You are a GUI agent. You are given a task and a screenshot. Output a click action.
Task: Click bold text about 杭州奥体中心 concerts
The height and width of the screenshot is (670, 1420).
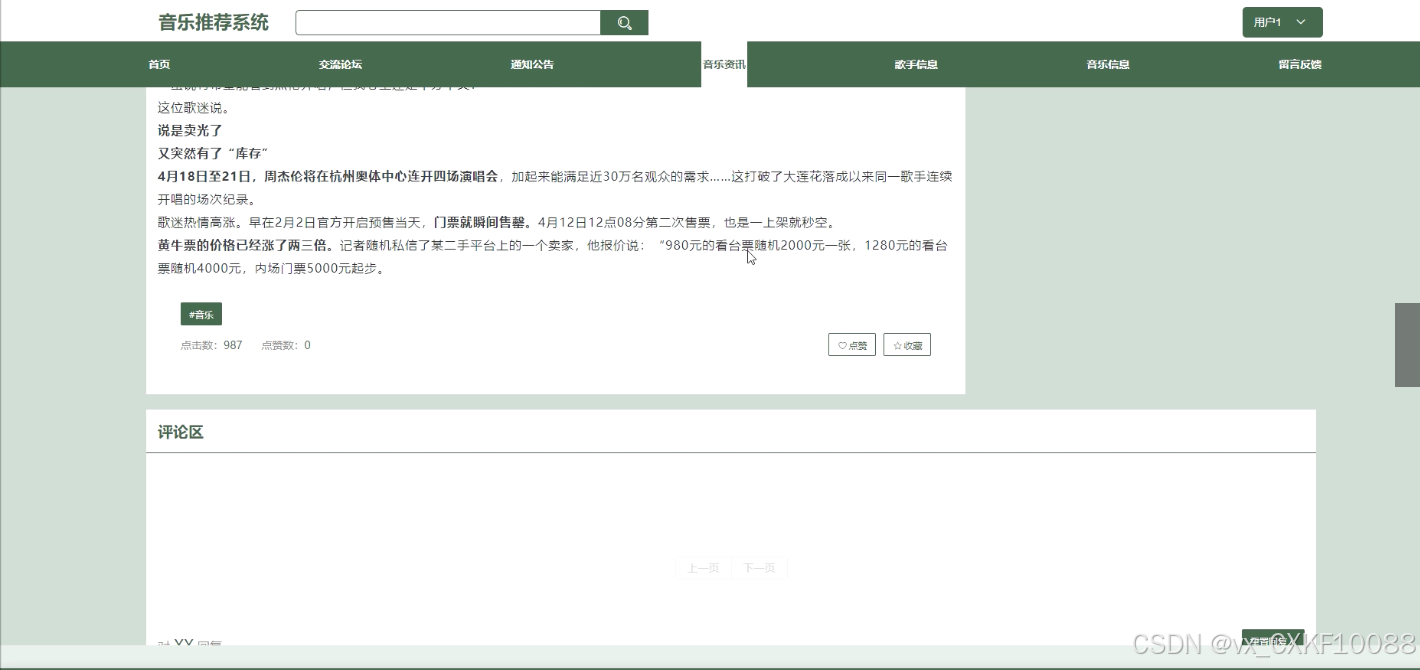328,176
